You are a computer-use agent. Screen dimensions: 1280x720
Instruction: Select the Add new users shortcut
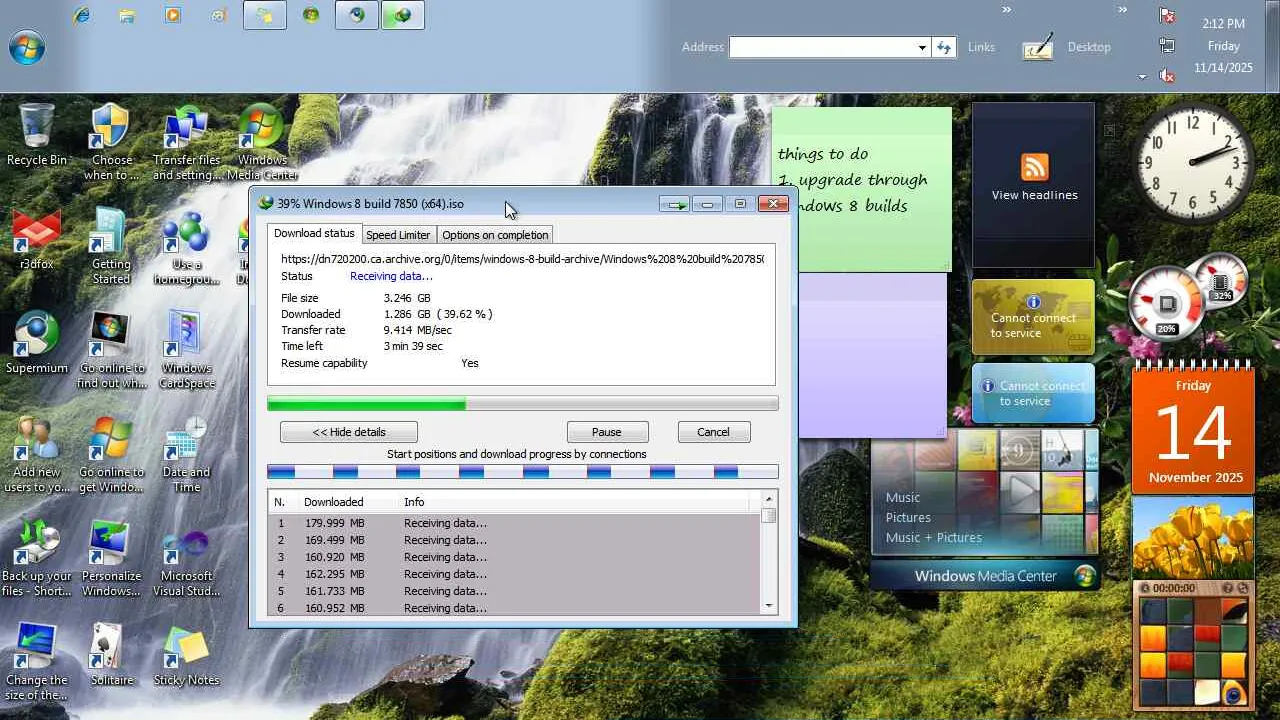click(37, 455)
